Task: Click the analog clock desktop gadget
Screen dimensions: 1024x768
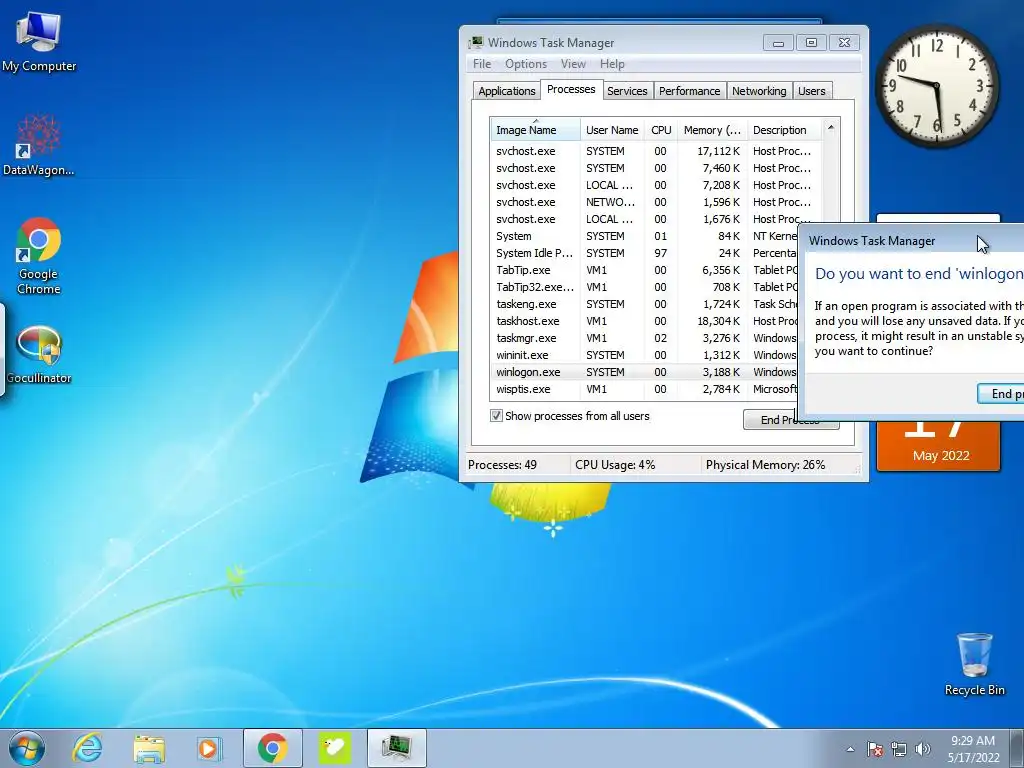Action: click(x=936, y=86)
